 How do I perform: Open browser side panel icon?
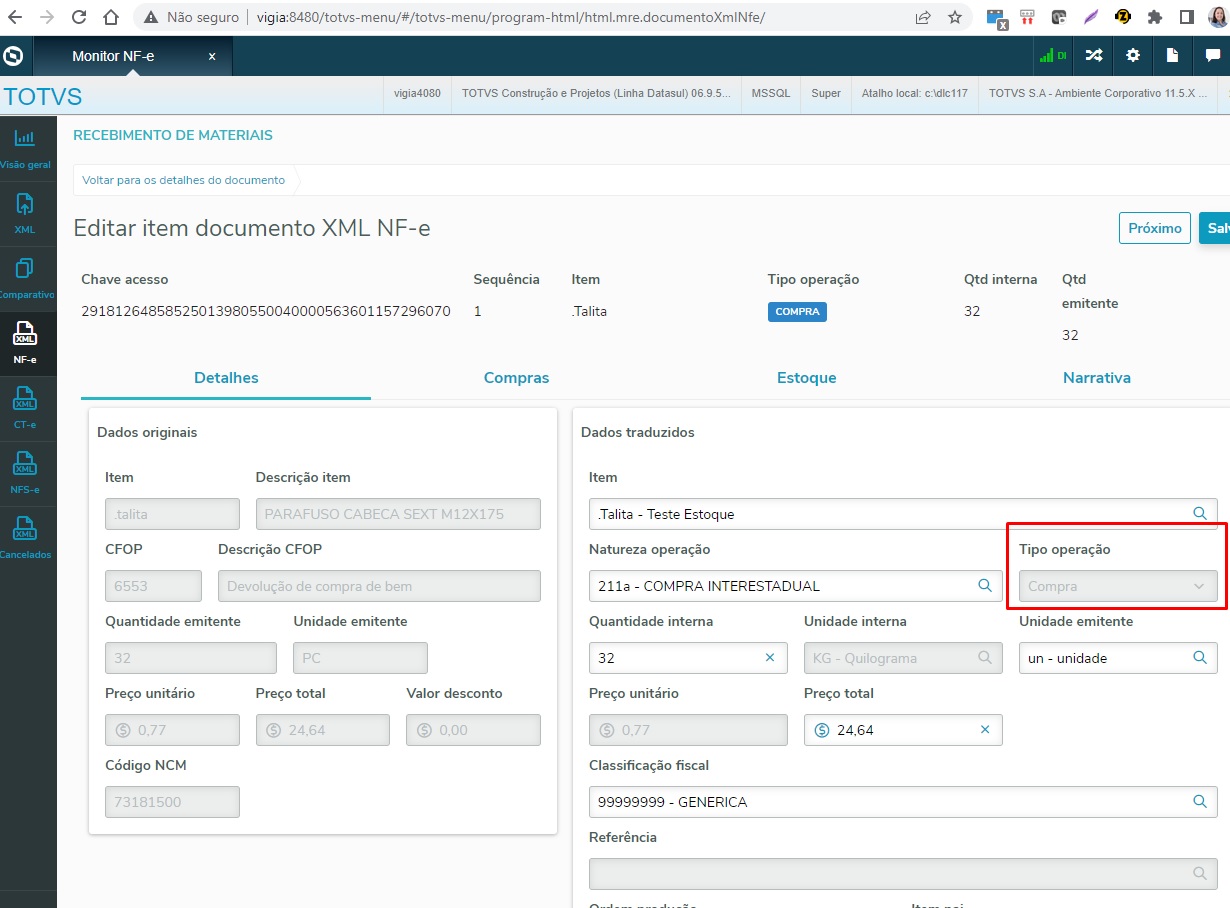(x=1187, y=17)
